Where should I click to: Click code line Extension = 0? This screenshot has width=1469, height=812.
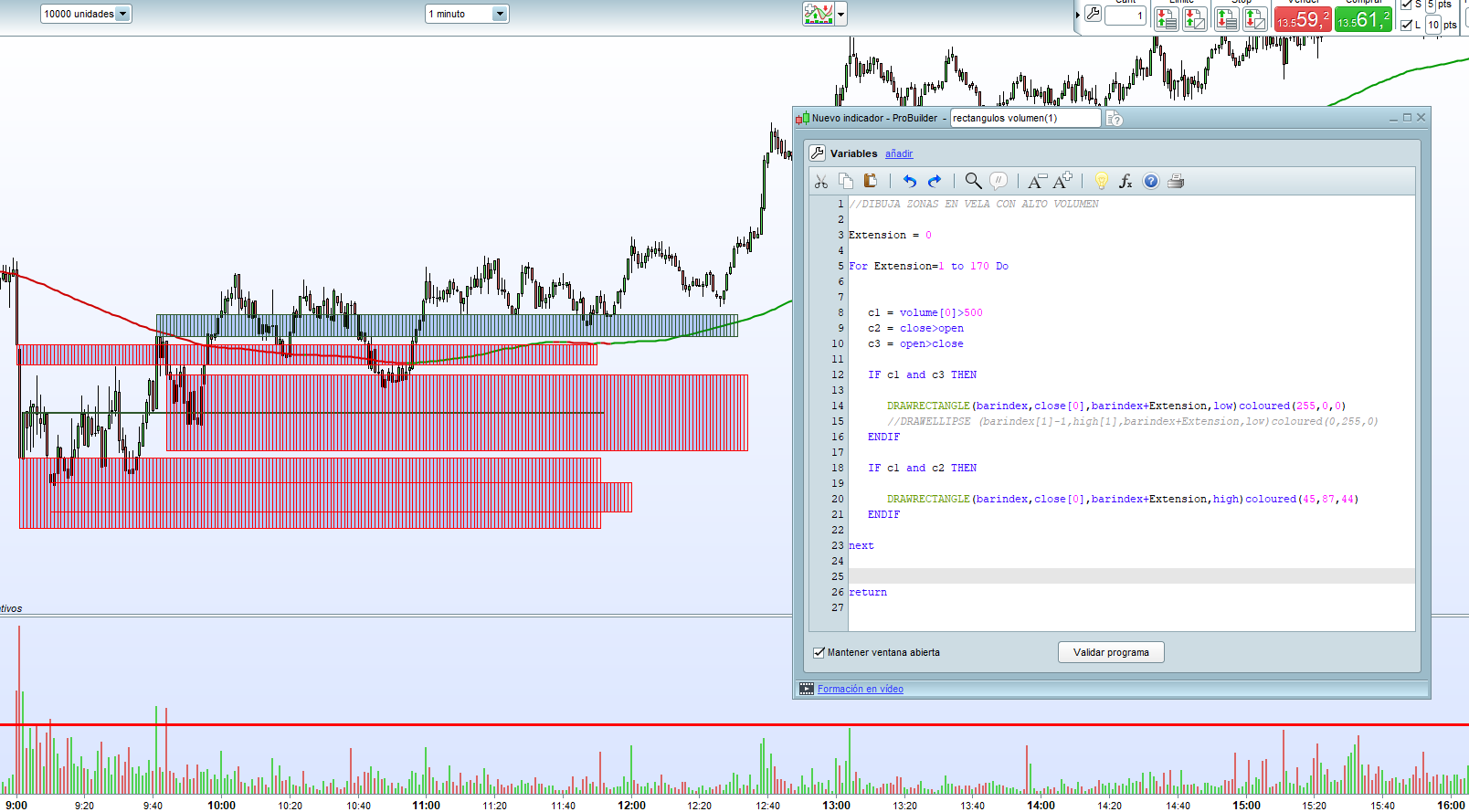[x=891, y=235]
